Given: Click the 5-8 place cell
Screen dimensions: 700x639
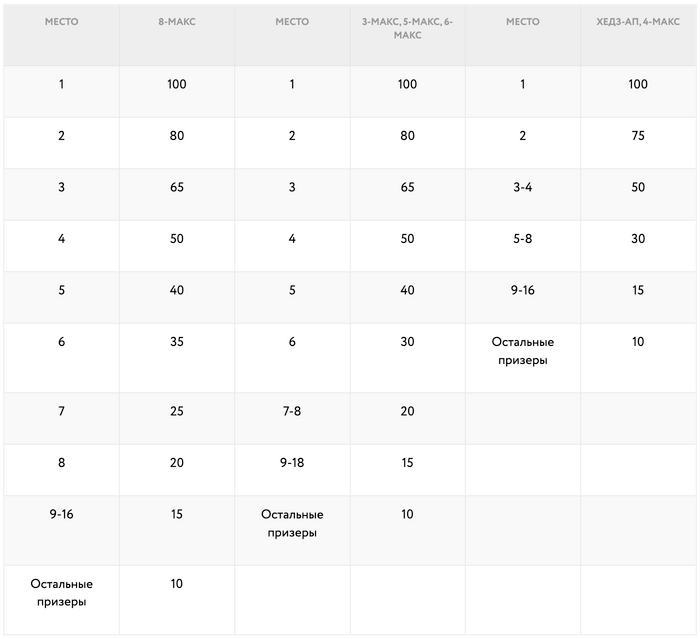Looking at the screenshot, I should coord(522,239).
